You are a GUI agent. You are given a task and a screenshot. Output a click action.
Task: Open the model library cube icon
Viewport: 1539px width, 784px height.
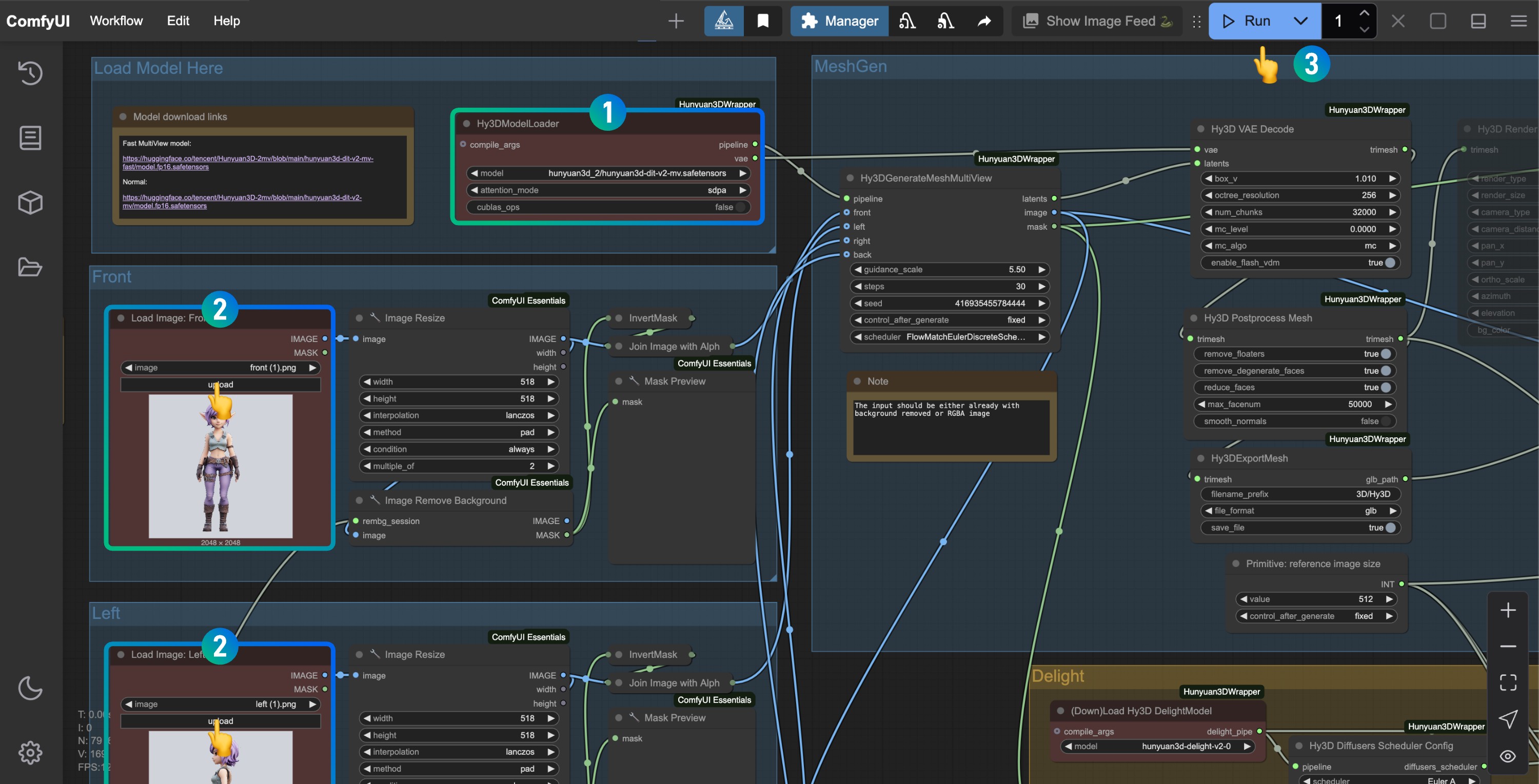[30, 203]
